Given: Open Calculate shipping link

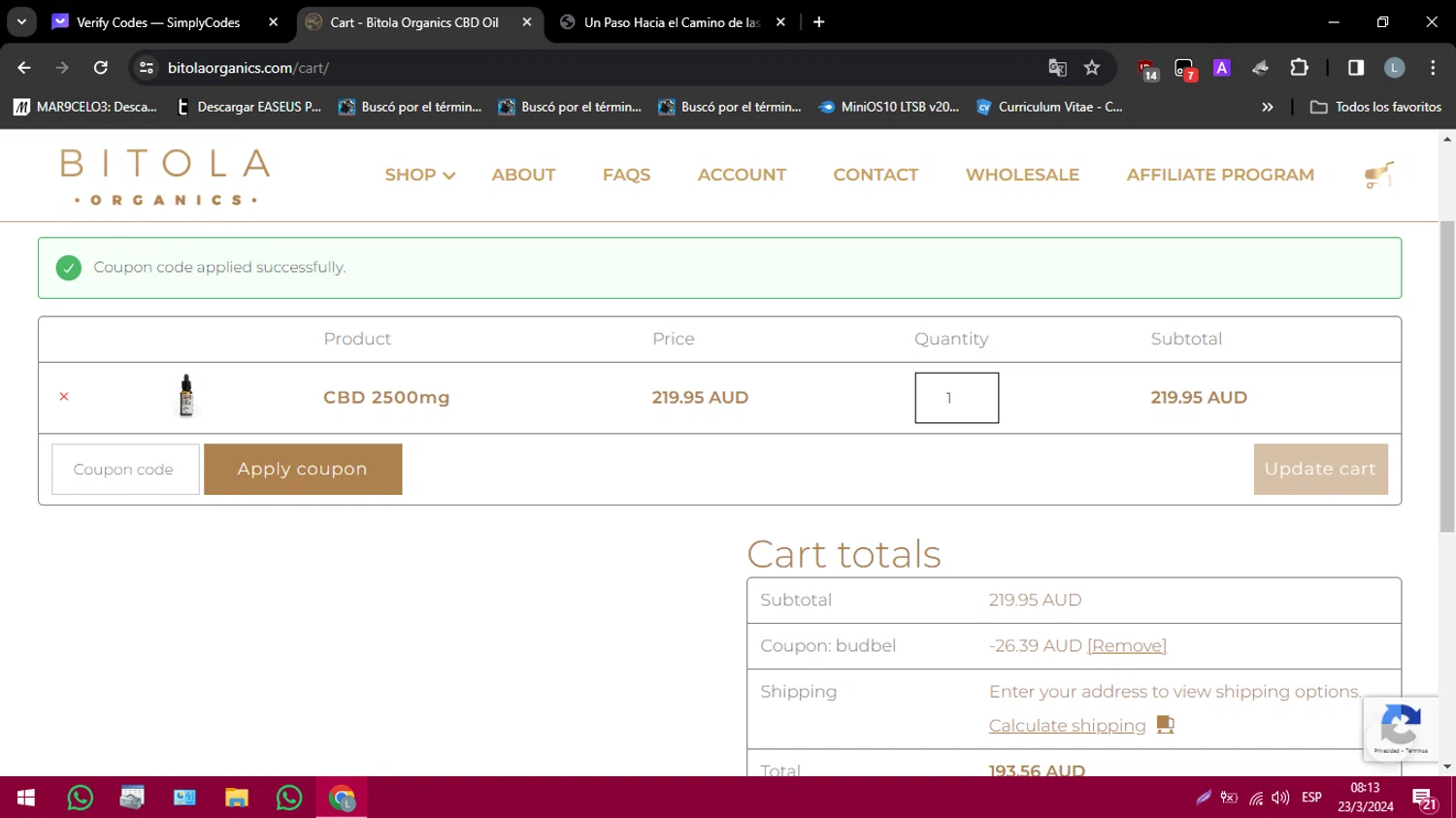Looking at the screenshot, I should [1067, 725].
